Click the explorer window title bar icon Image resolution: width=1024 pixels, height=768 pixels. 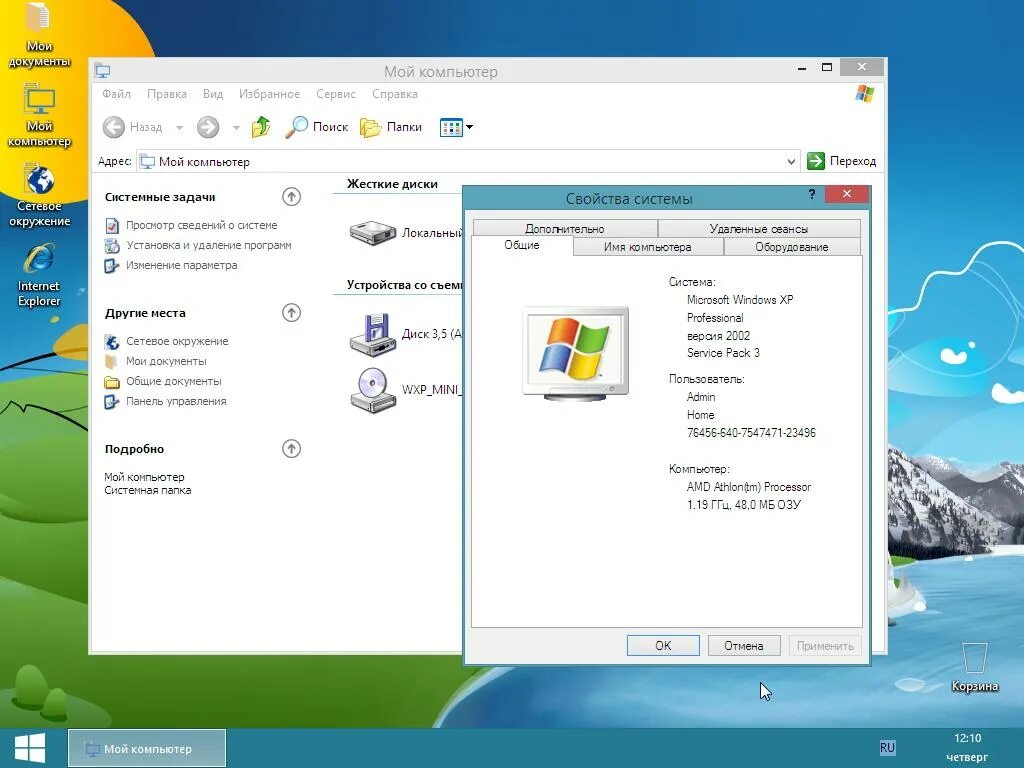pyautogui.click(x=103, y=71)
